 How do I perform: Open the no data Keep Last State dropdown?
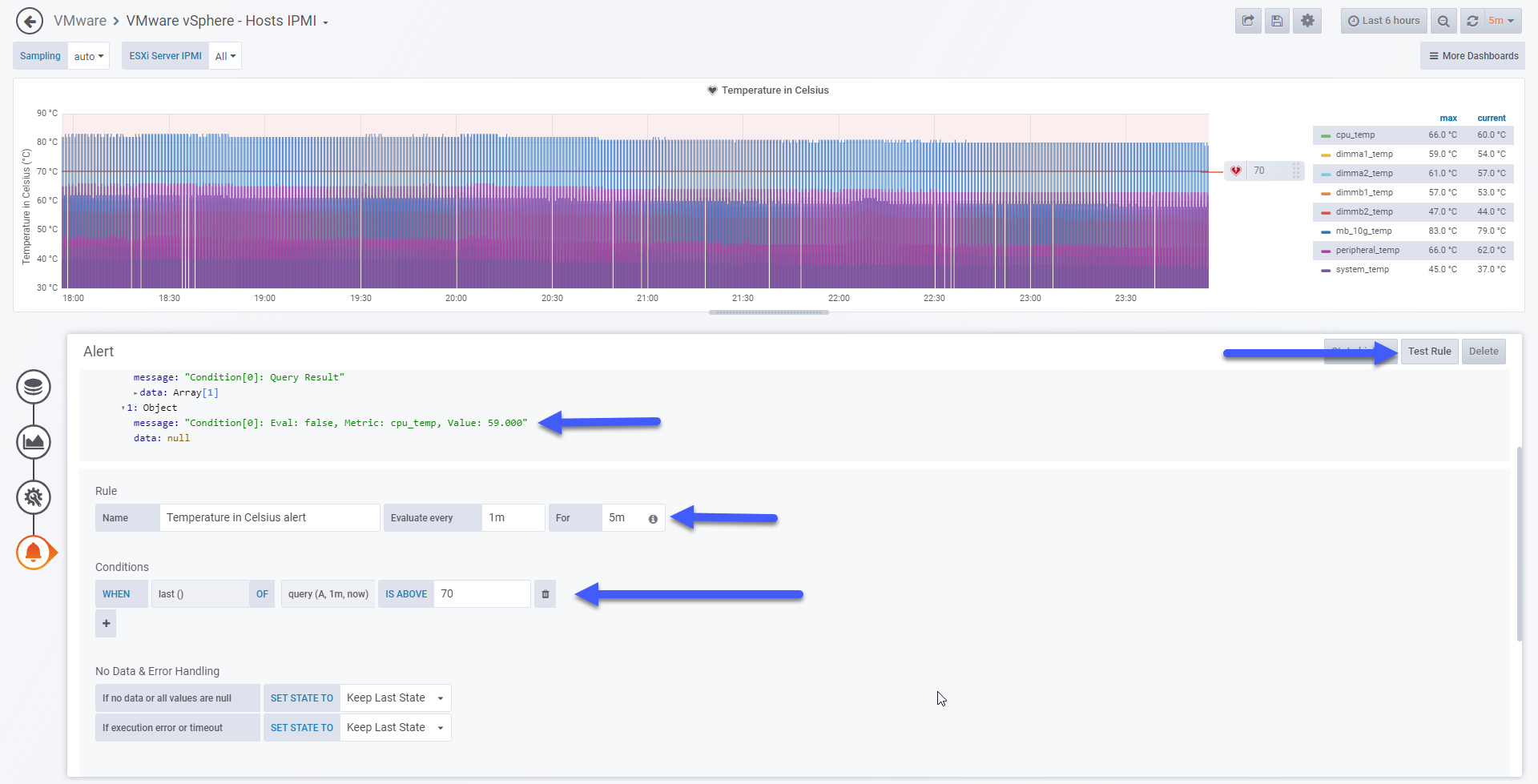396,698
